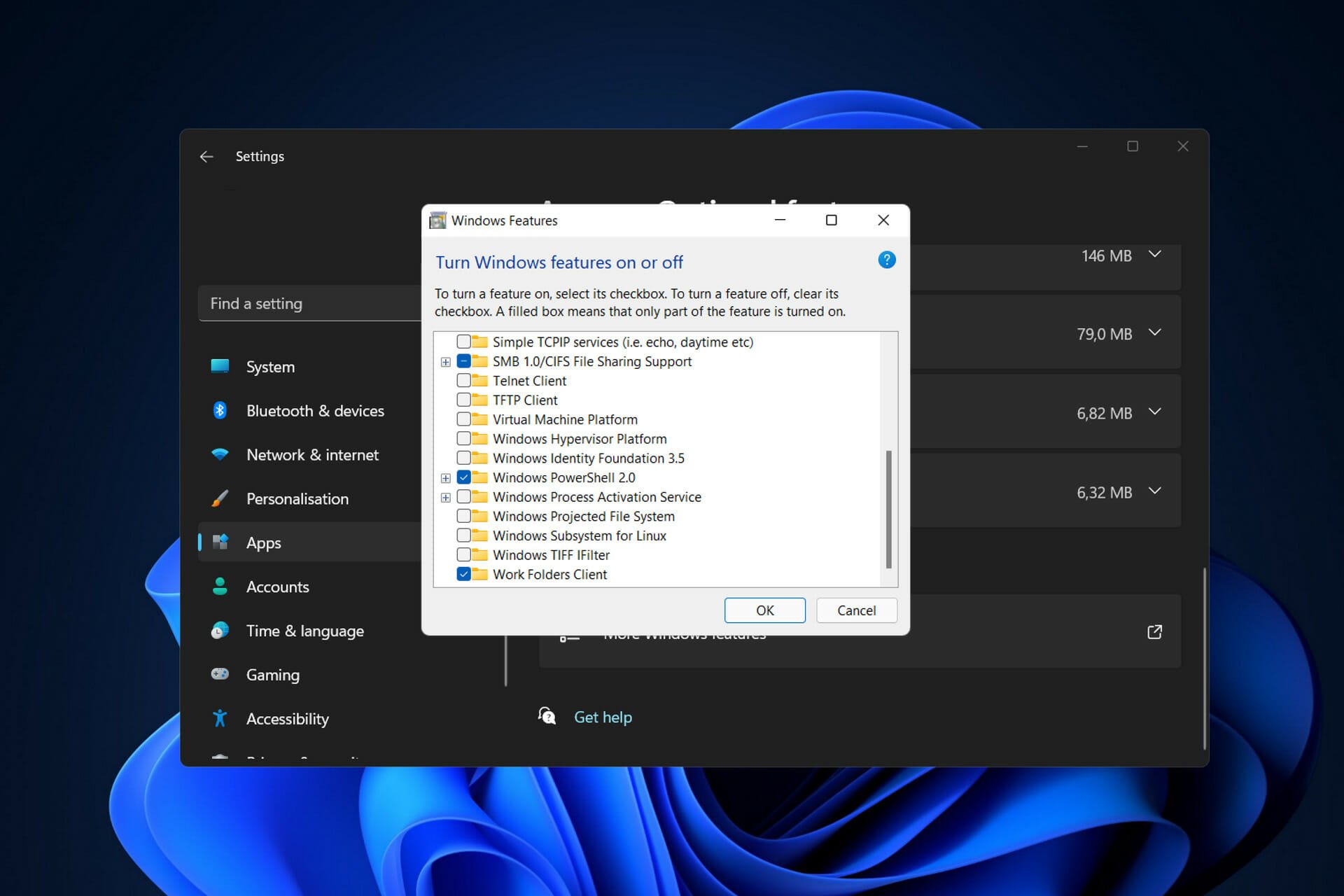Enable Simple TCPIP services checkbox
Viewport: 1344px width, 896px height.
[463, 342]
